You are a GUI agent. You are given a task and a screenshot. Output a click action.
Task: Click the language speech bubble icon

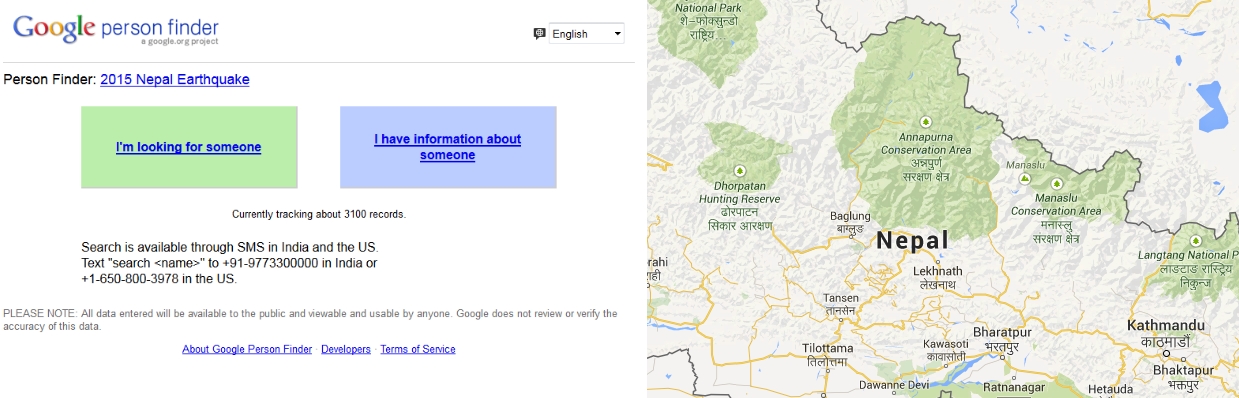point(539,34)
